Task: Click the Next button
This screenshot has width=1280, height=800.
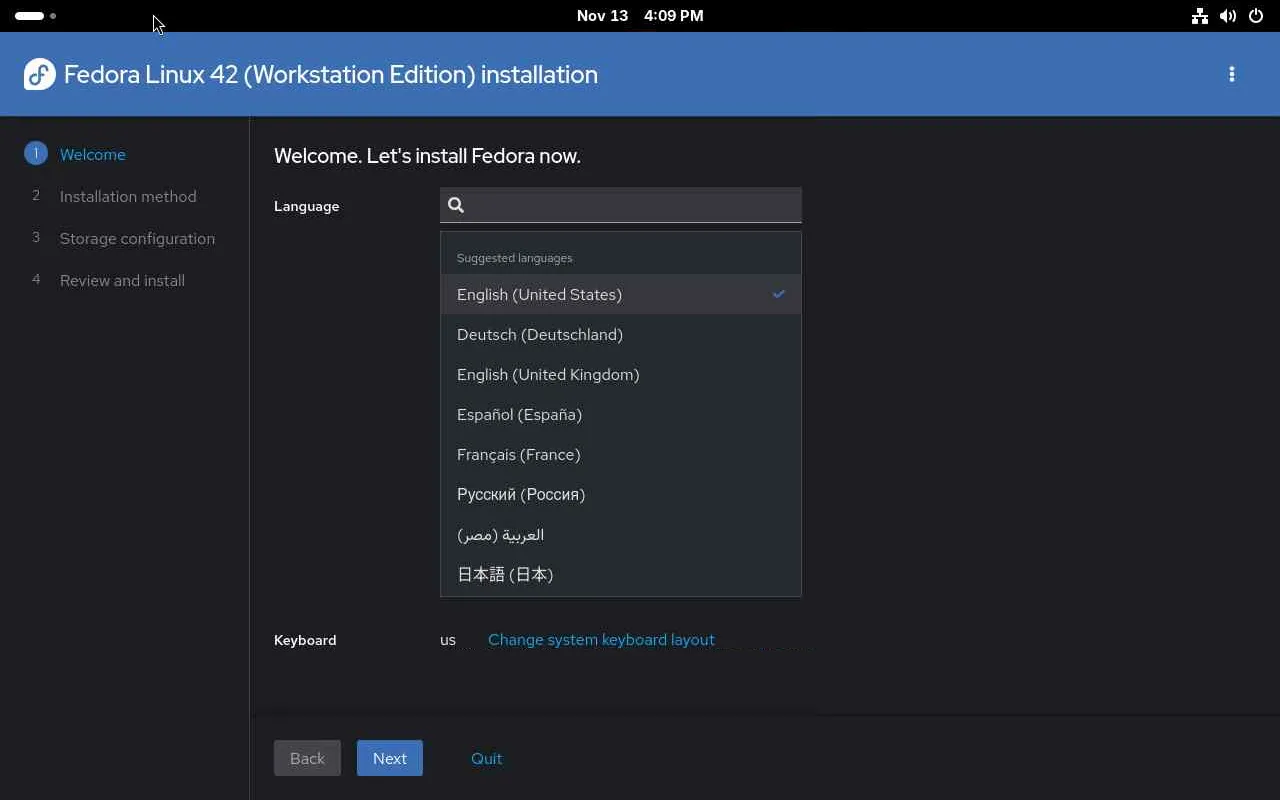Action: tap(390, 758)
